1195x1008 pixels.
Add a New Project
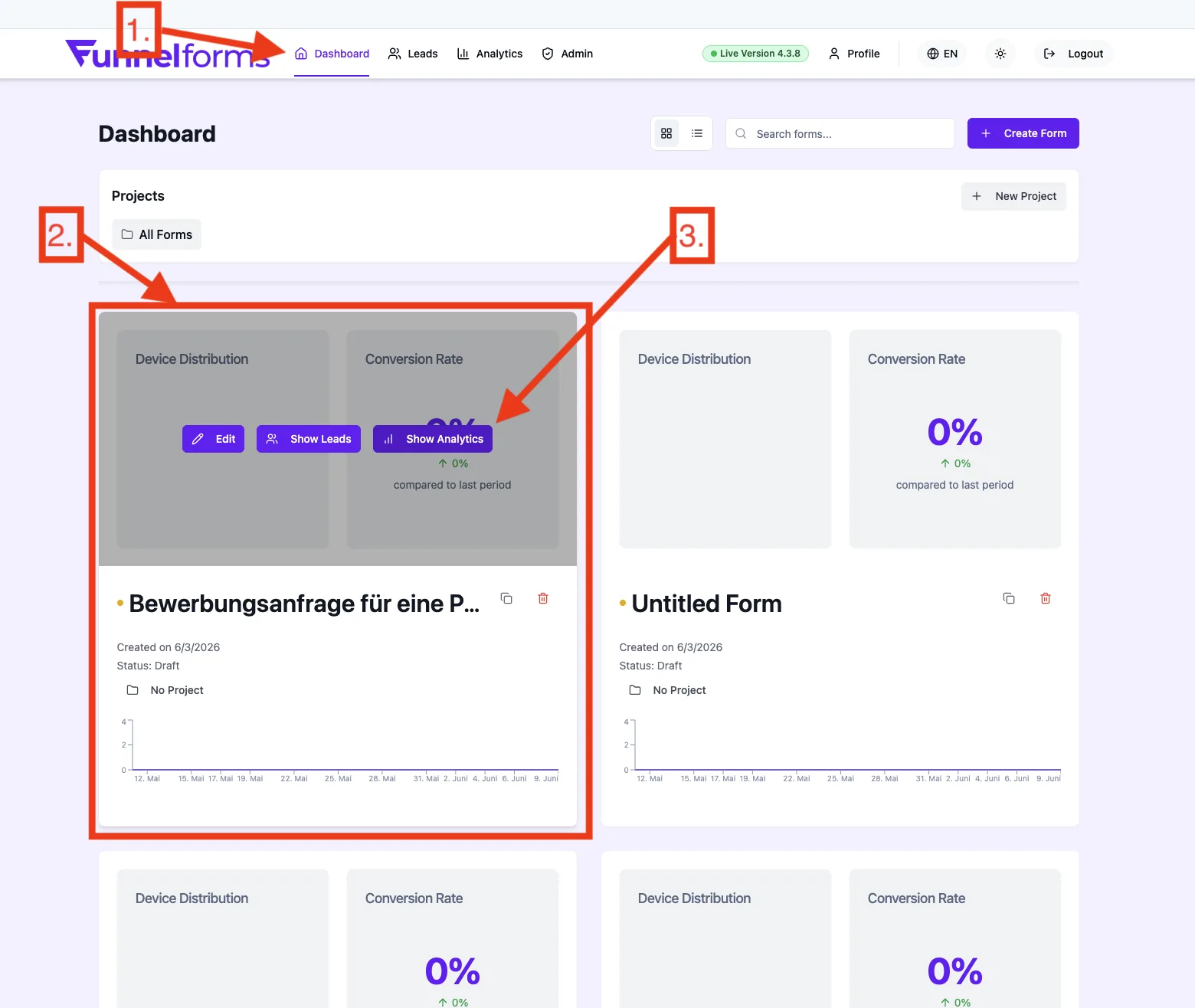[1013, 196]
